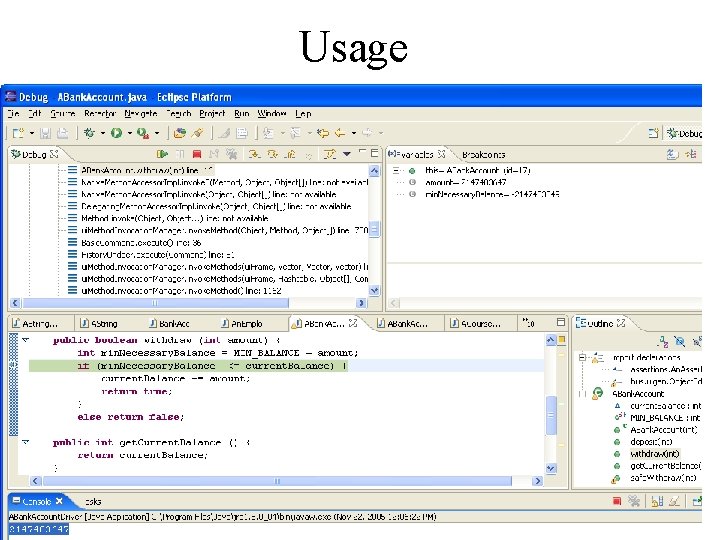Collapse the withdraw method fold marker
720x540 pixels.
26,340
